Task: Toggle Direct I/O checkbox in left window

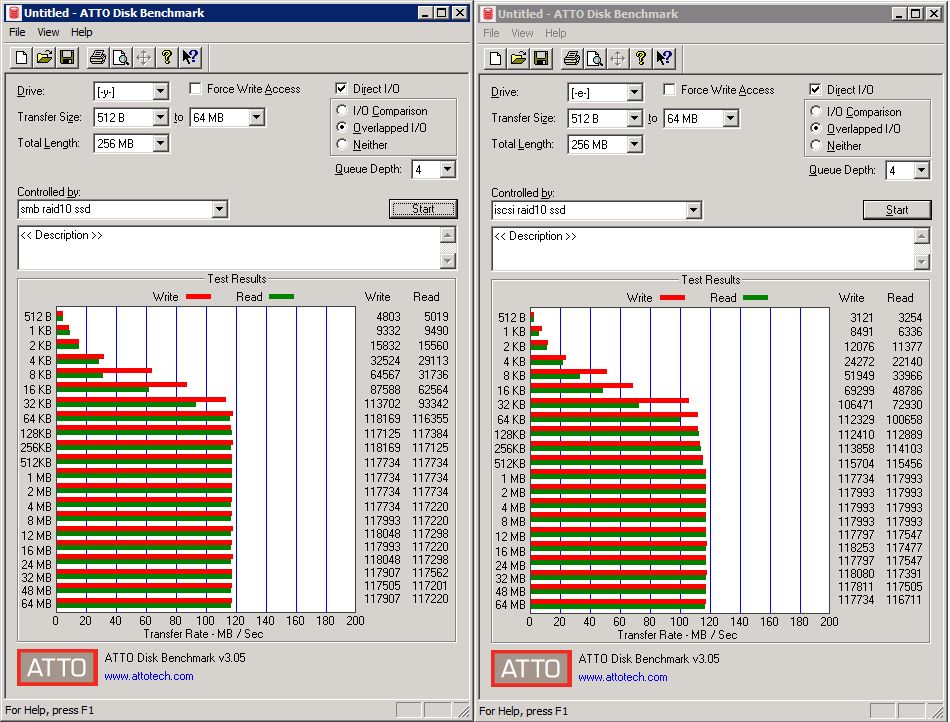Action: tap(341, 89)
